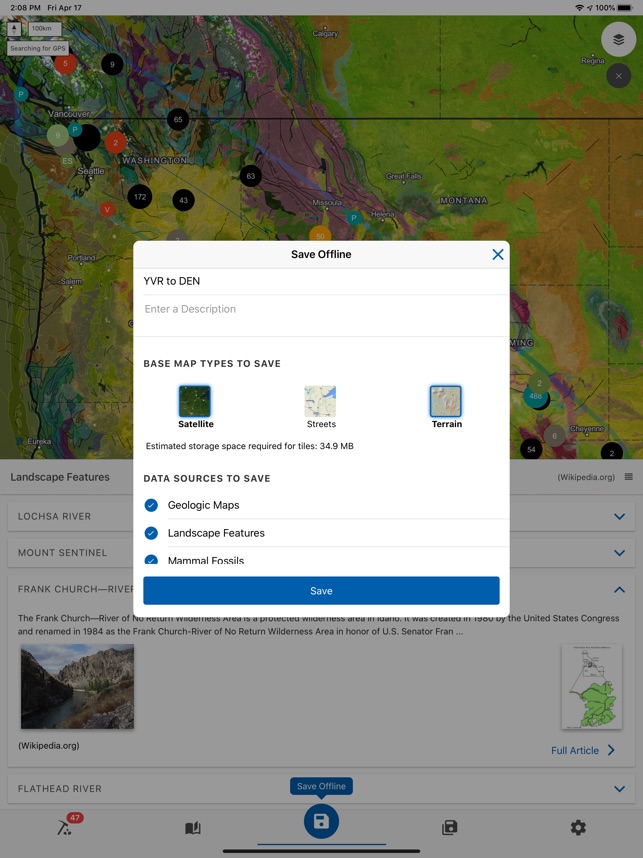This screenshot has width=643, height=858.
Task: Tap the Searching for GPS status label
Action: point(38,48)
